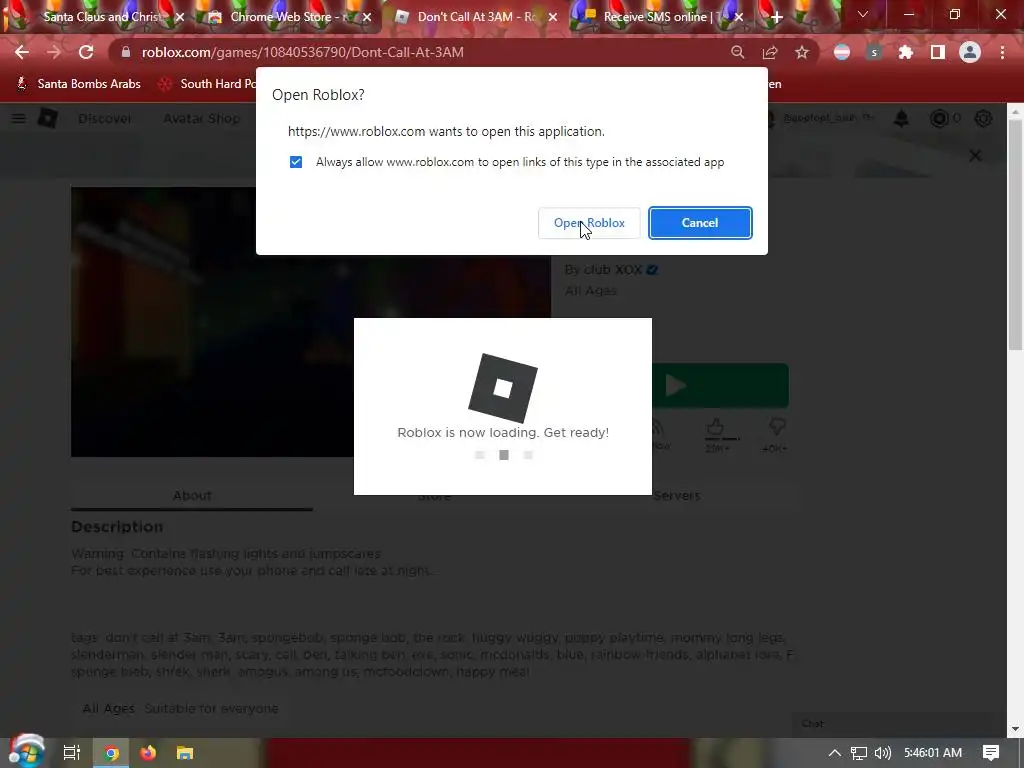1024x768 pixels.
Task: Open Task View on the taskbar
Action: pos(71,752)
